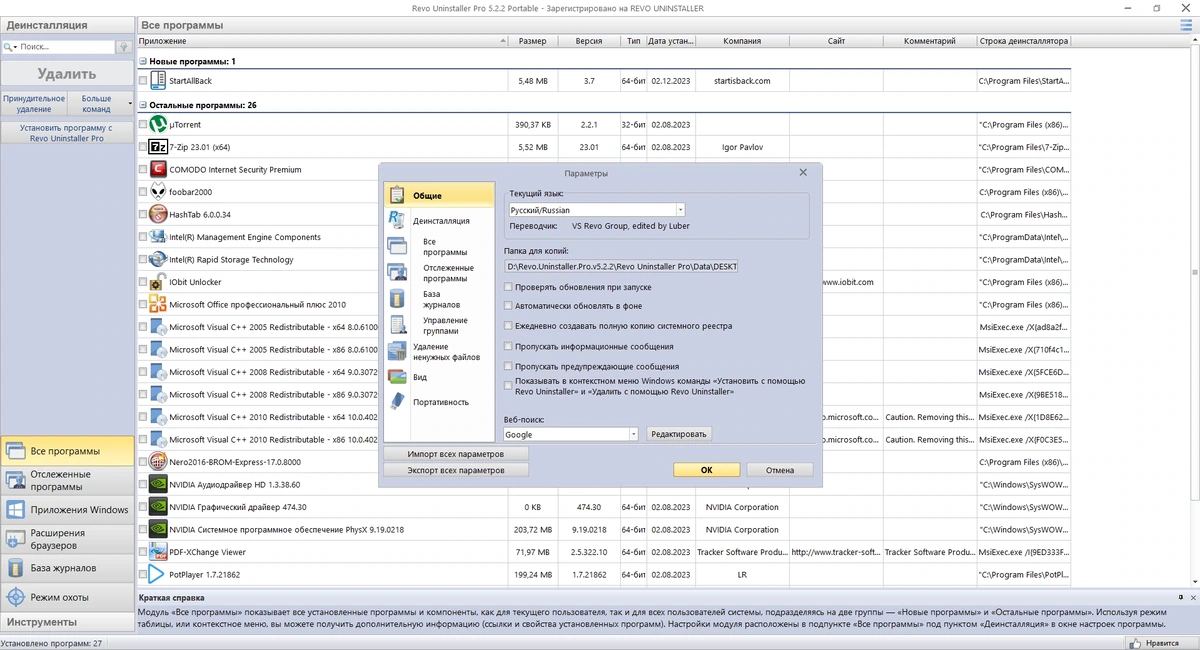
Task: Open База журналов in the left sidebar
Action: click(66, 568)
